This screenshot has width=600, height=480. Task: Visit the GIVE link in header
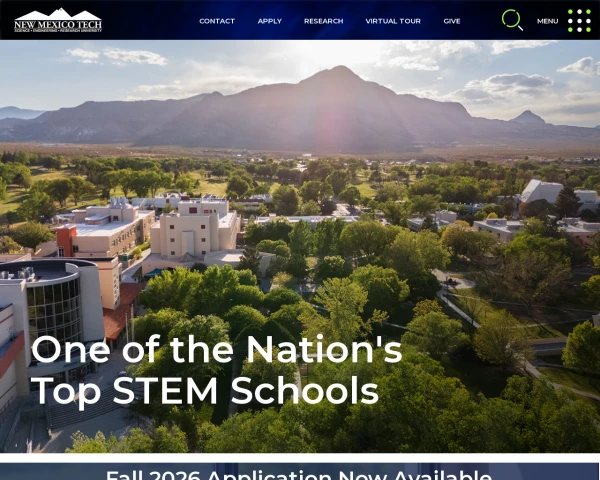452,21
